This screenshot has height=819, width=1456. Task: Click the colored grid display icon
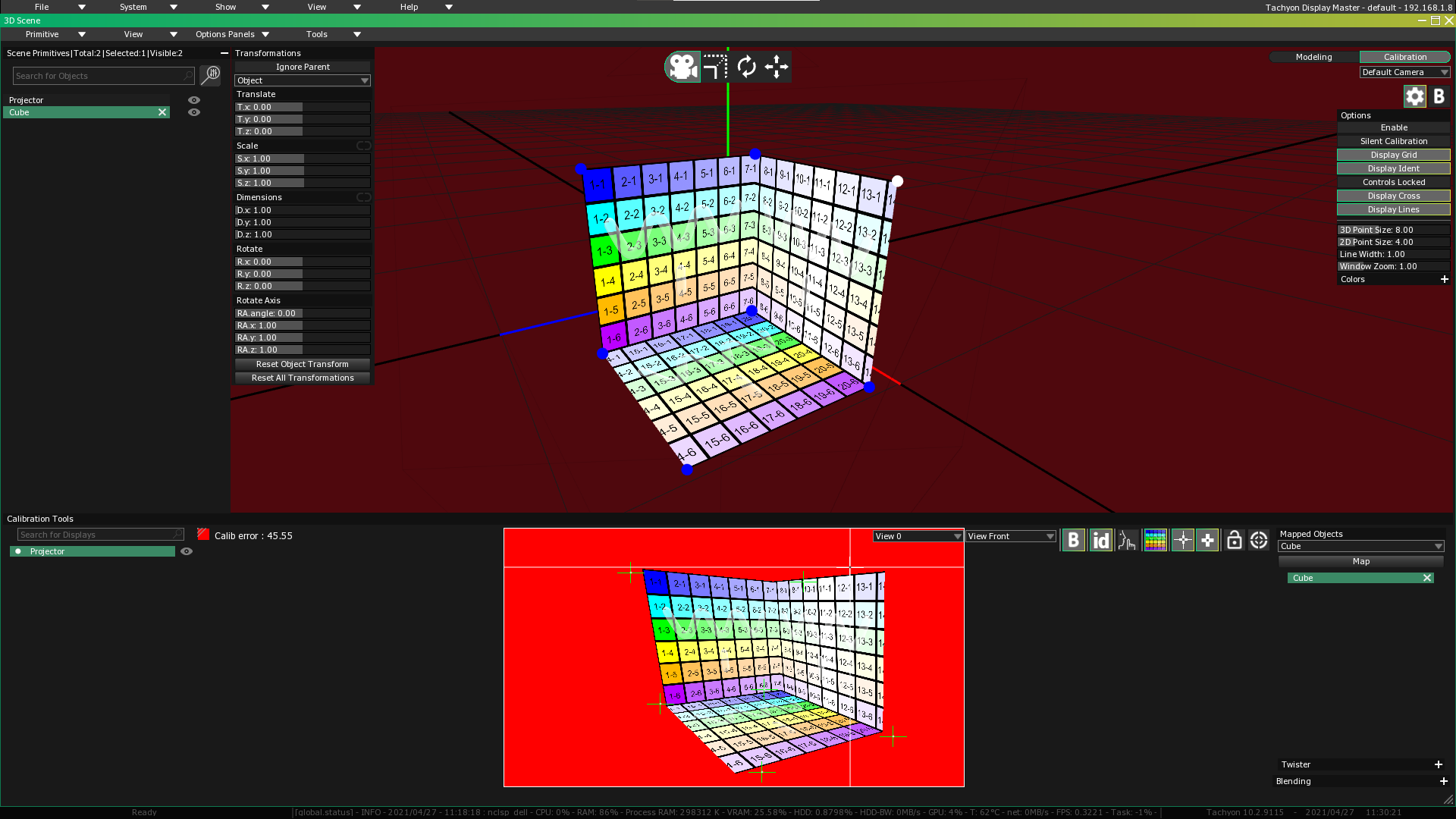pos(1155,540)
